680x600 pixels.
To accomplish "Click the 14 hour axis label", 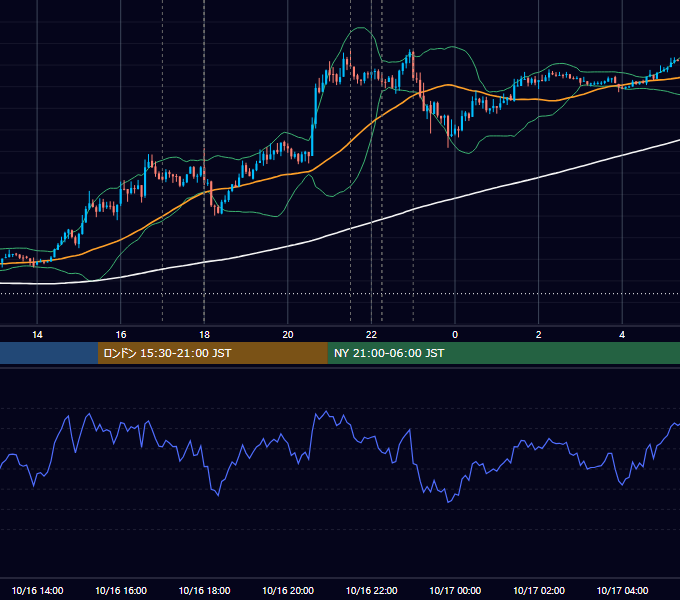I will (37, 335).
